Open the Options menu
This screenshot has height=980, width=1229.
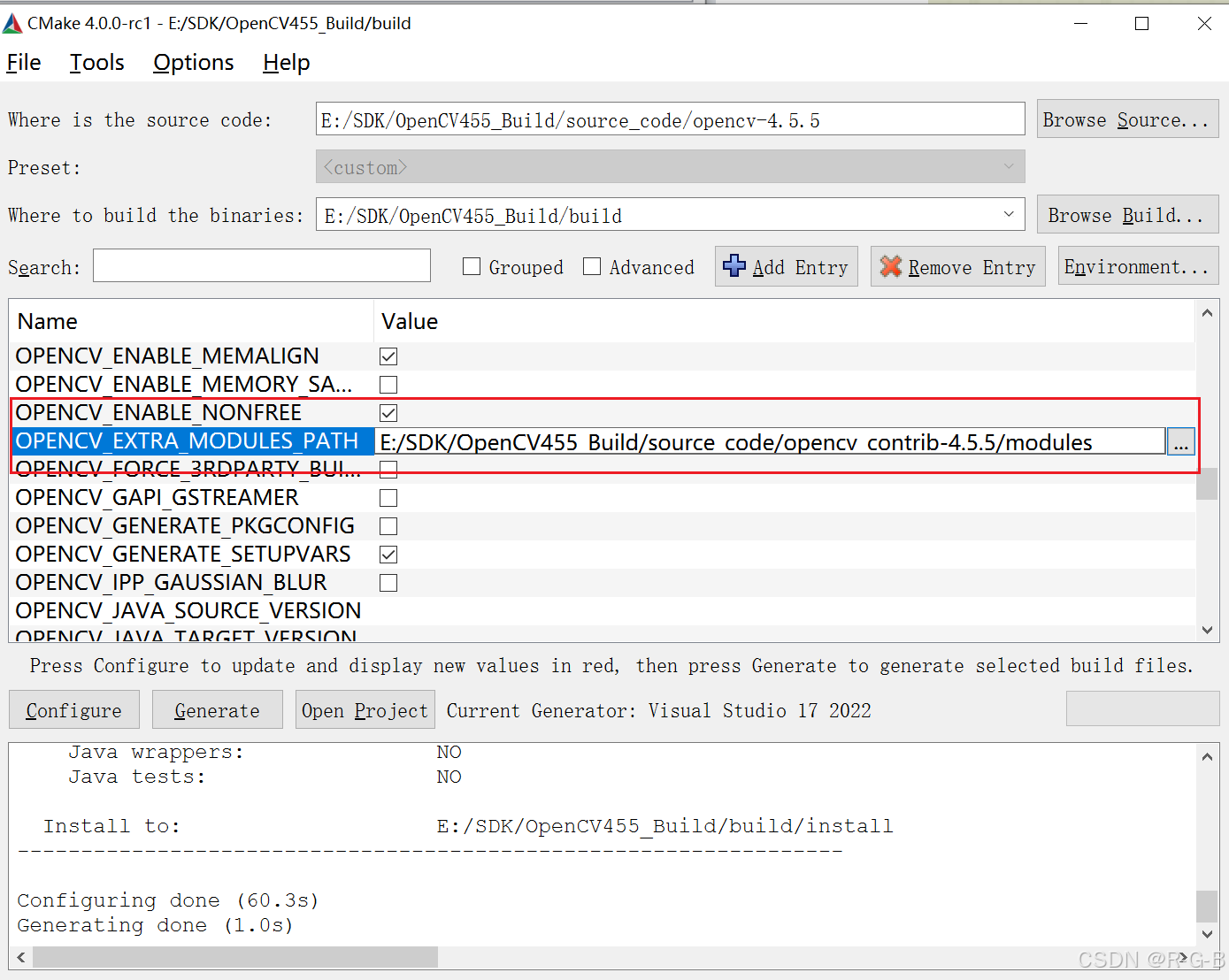[x=194, y=63]
